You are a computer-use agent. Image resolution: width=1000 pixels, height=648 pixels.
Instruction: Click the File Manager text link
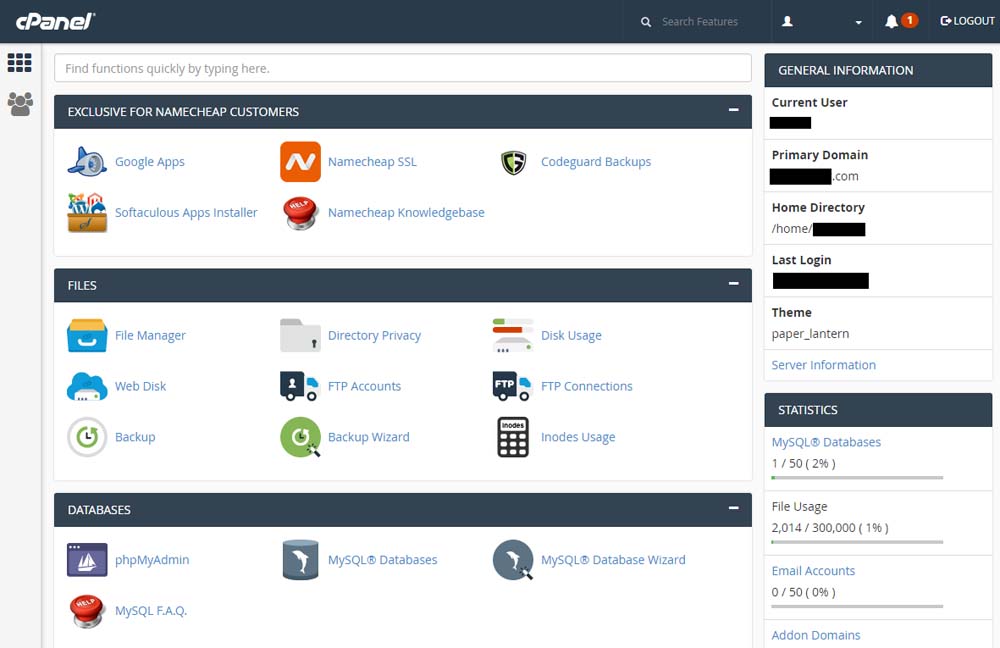click(150, 335)
